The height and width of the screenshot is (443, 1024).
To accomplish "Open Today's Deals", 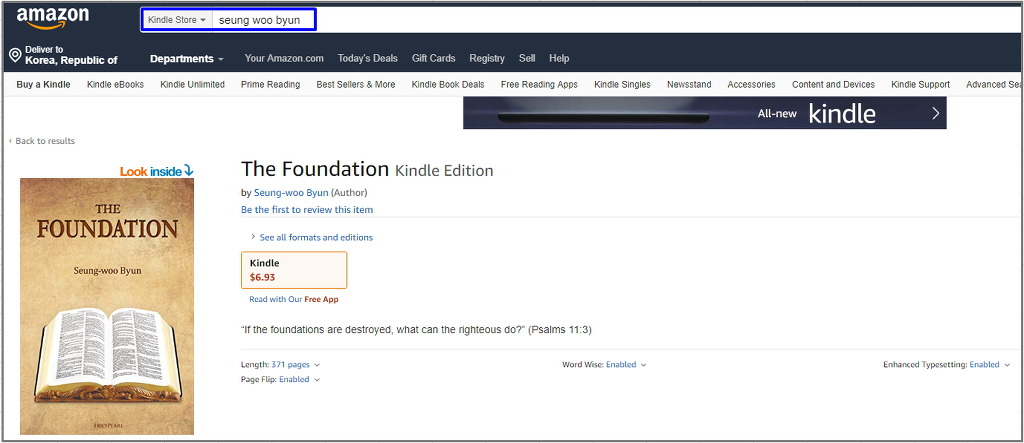I will click(x=368, y=58).
